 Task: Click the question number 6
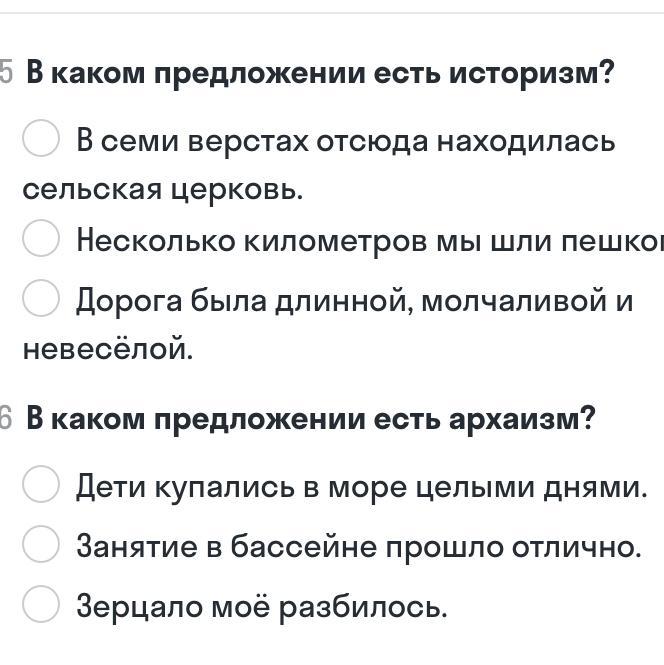tap(7, 418)
